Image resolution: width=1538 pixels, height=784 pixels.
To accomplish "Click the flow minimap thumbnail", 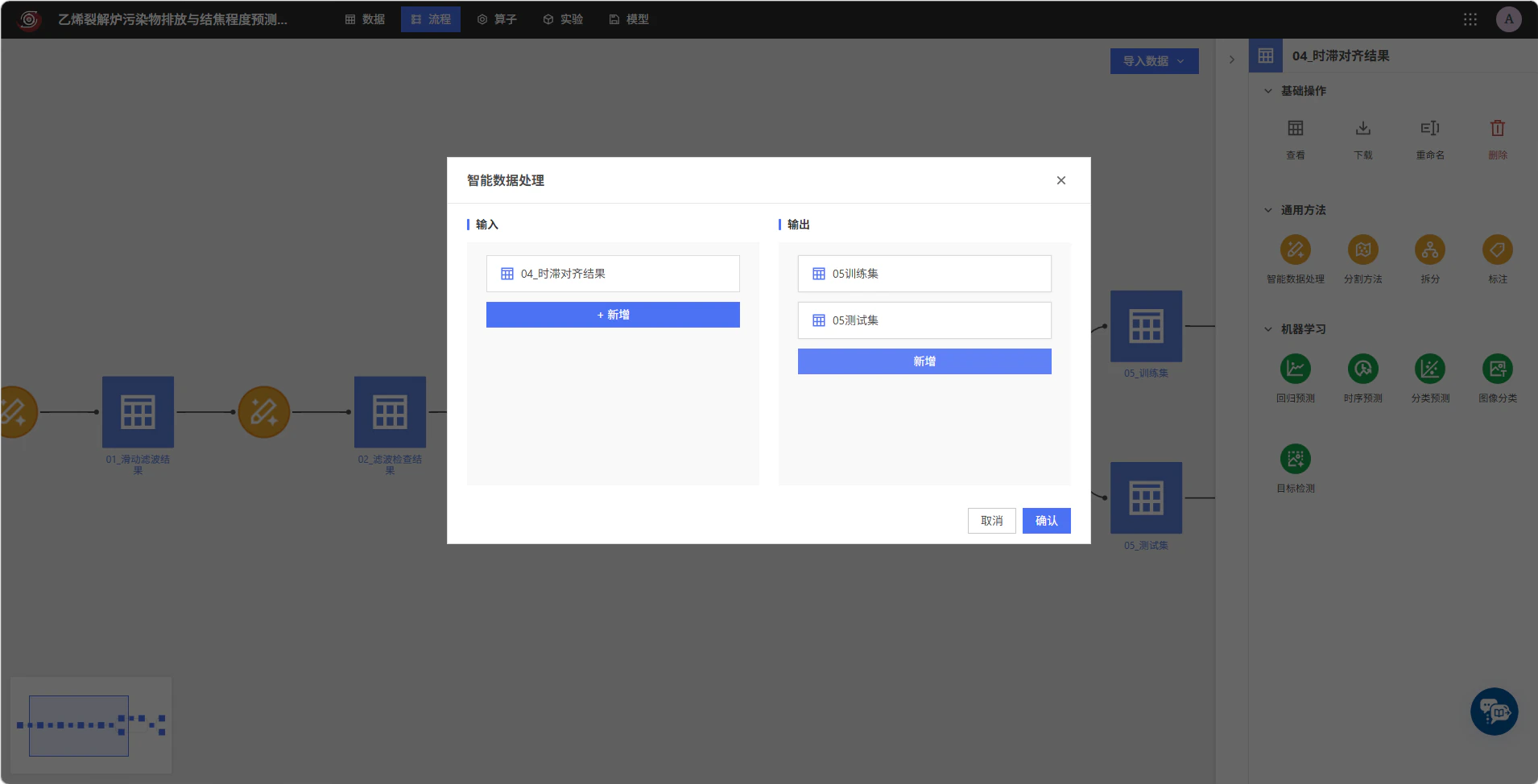I will coord(91,725).
